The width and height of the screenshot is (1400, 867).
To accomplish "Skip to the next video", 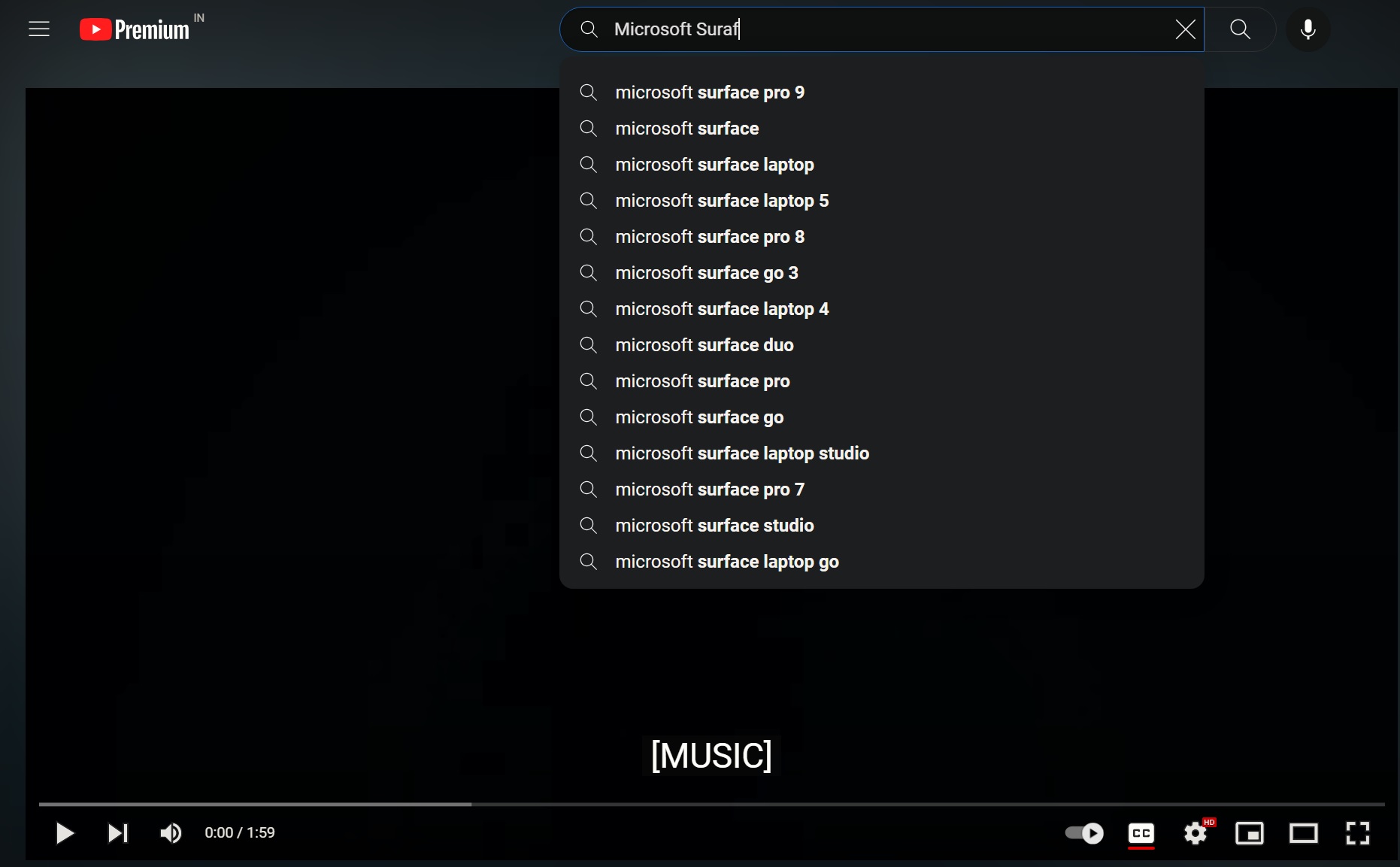I will click(x=117, y=833).
